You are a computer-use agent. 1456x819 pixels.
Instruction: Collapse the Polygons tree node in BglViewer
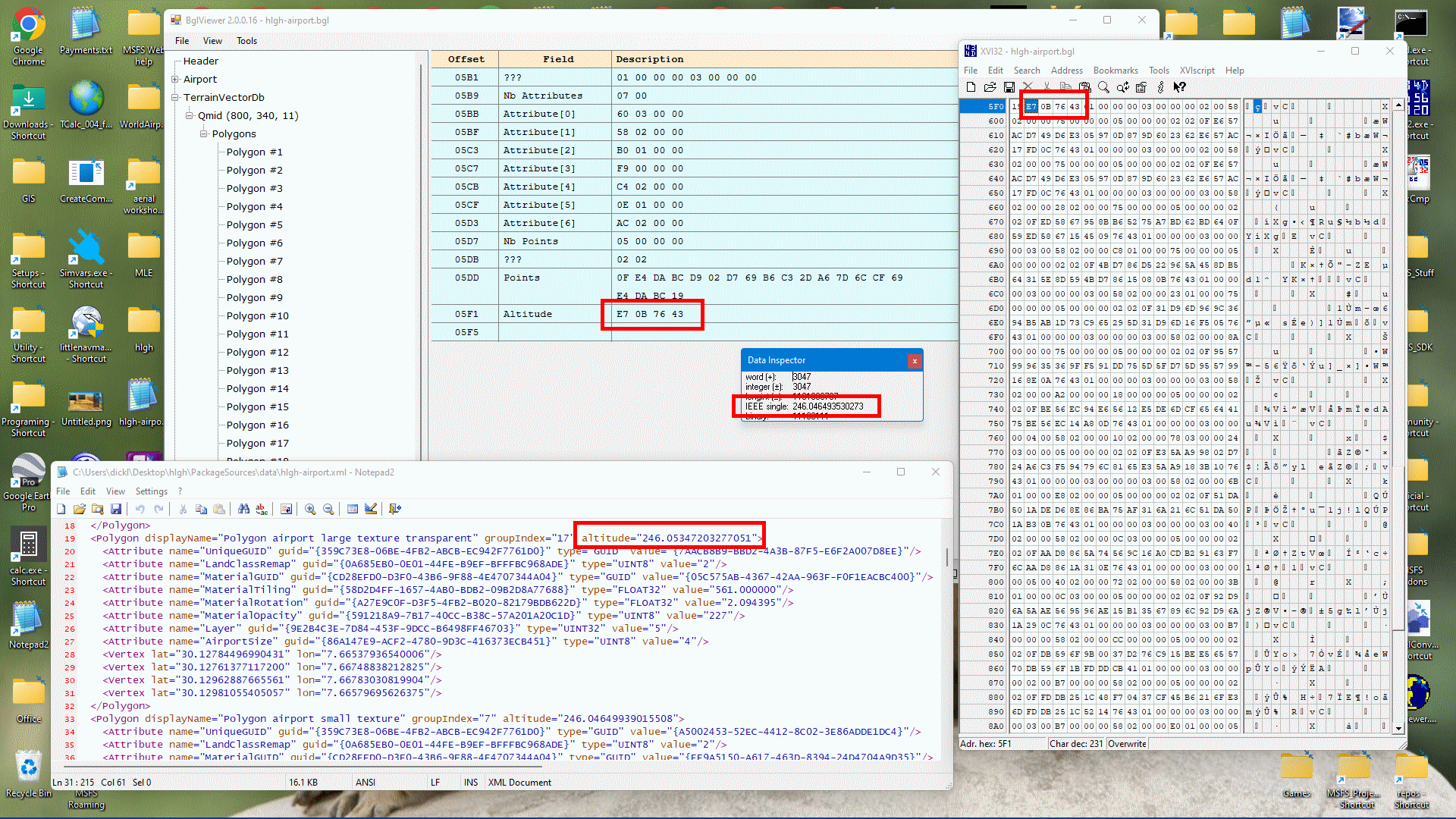204,133
